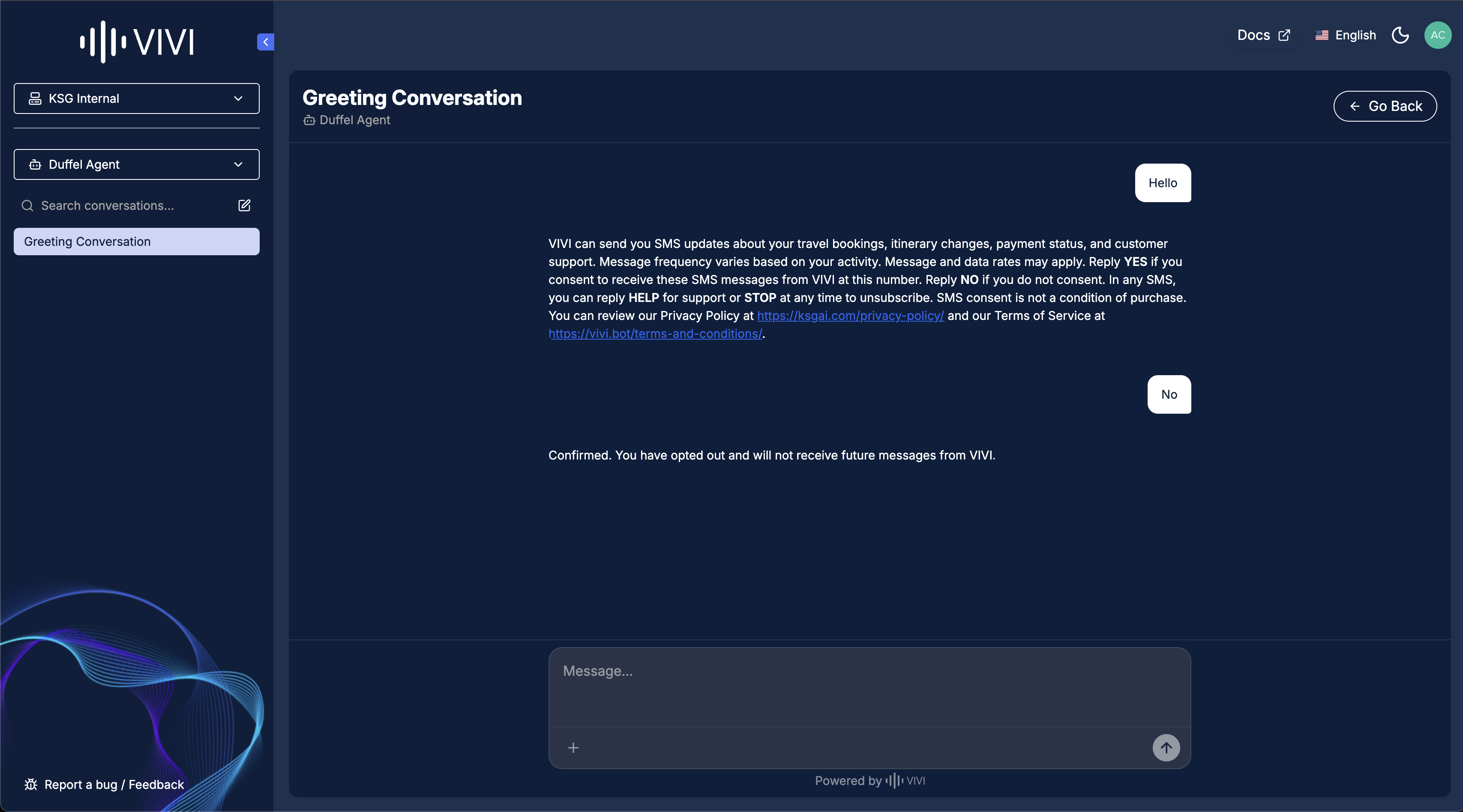Open the Duffel Agent selector

pyautogui.click(x=136, y=164)
